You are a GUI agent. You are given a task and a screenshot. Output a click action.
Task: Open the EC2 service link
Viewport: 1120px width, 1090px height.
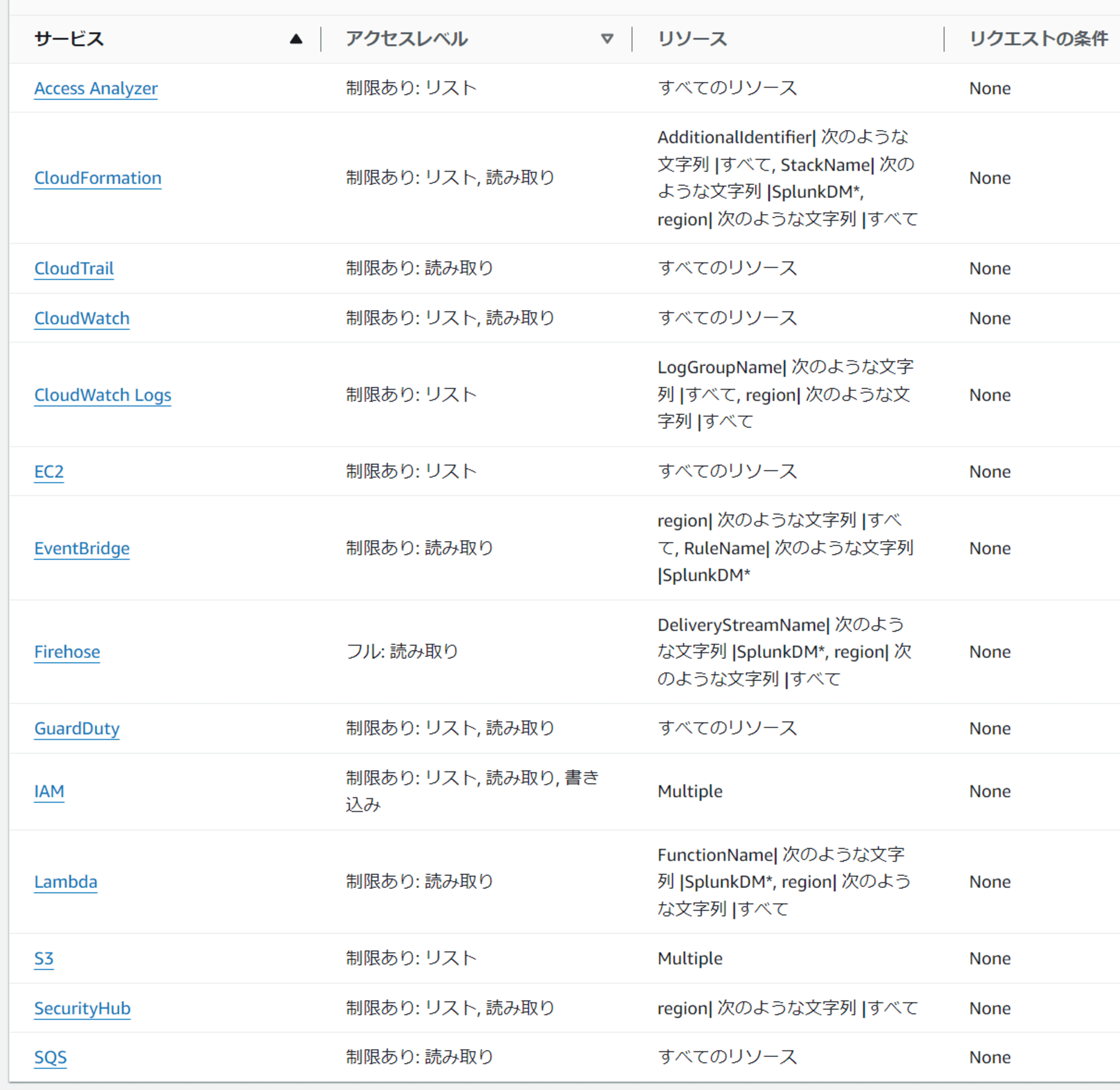tap(49, 472)
